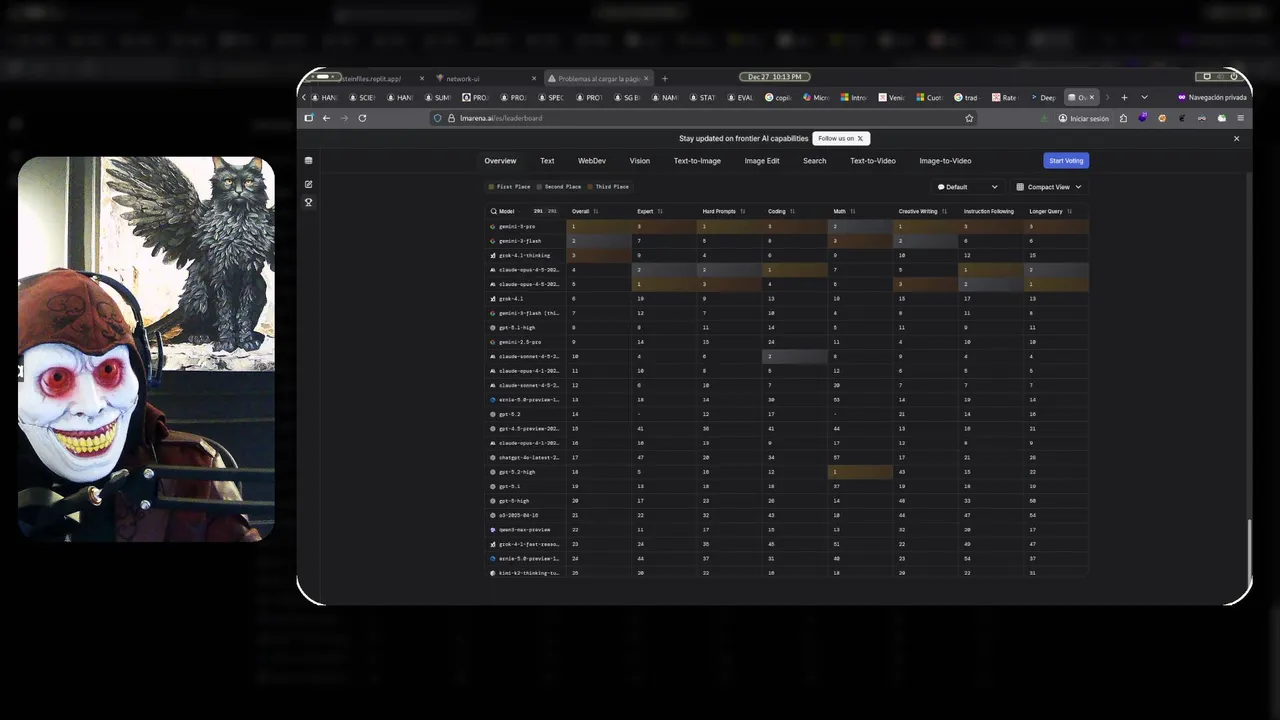Start new chat via sidebar edit icon
1280x720 pixels.
pyautogui.click(x=308, y=184)
